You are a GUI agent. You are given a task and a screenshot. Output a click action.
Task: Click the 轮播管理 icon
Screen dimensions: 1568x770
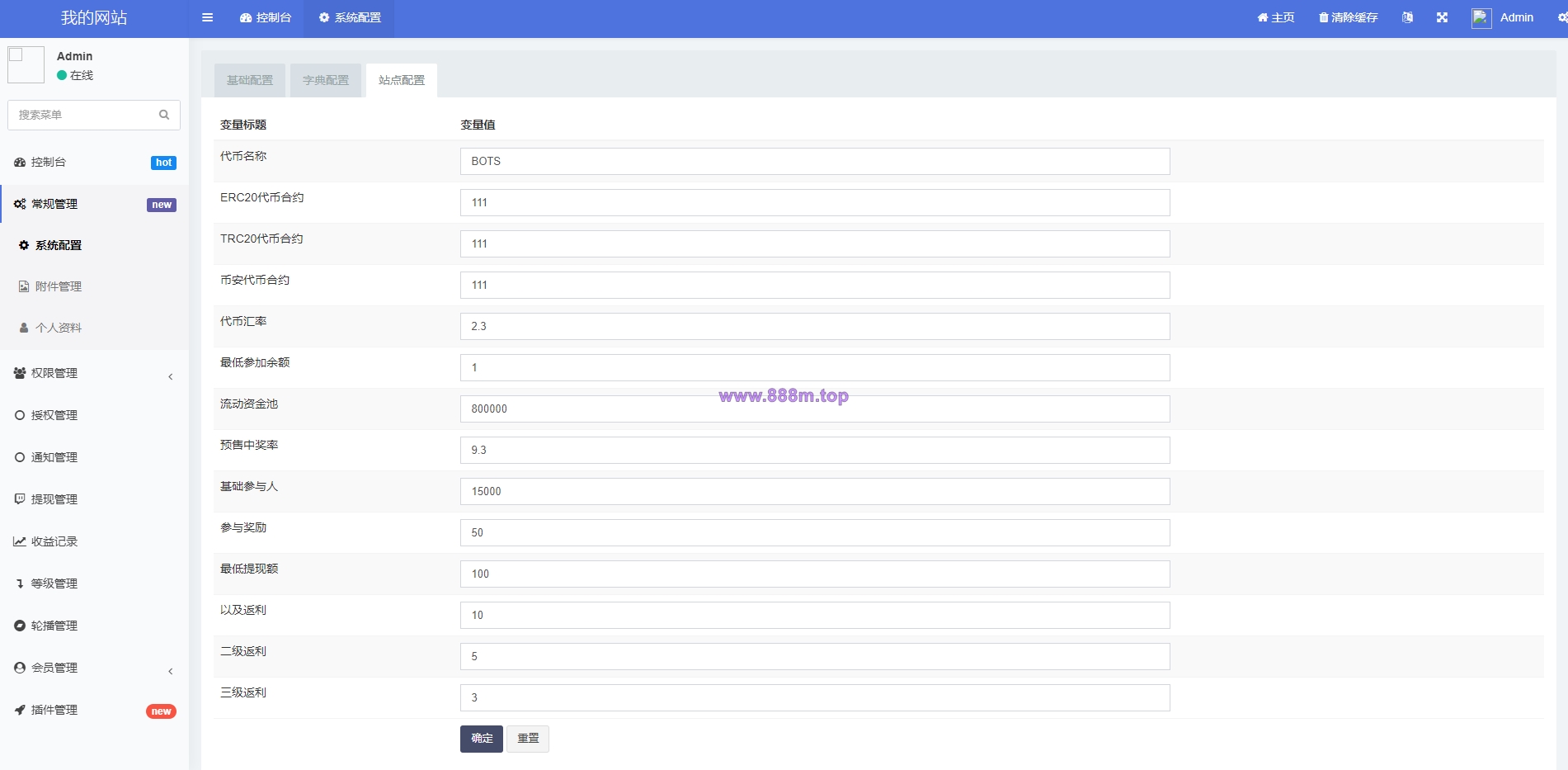pyautogui.click(x=20, y=626)
